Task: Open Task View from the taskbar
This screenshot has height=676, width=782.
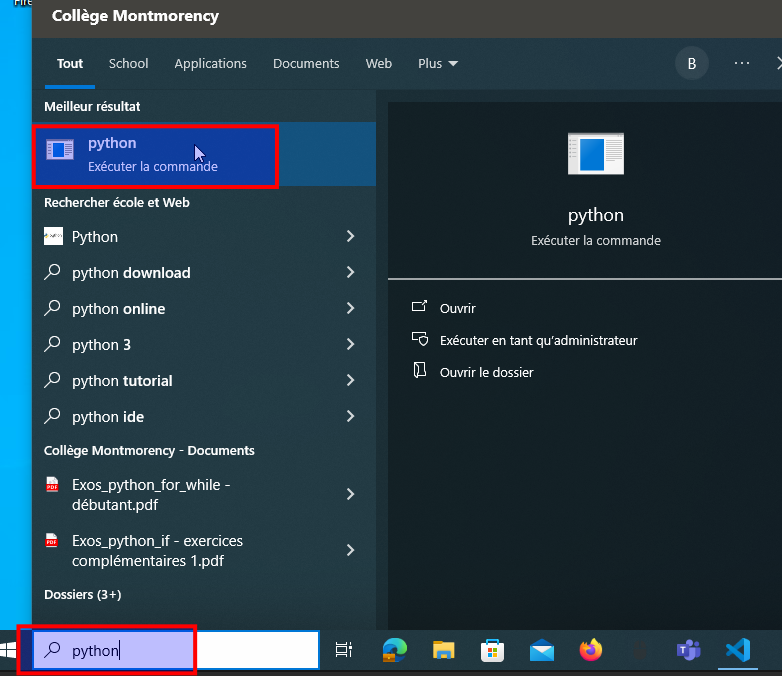Action: (344, 650)
